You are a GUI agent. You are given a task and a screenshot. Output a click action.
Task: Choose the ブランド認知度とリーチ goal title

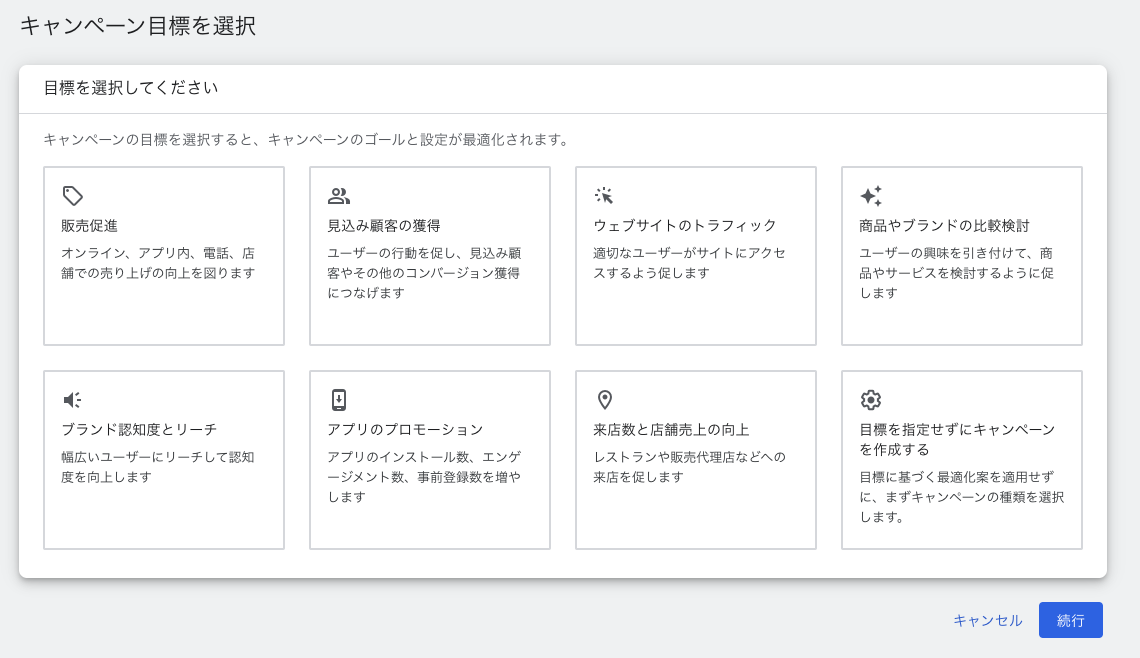tap(139, 430)
